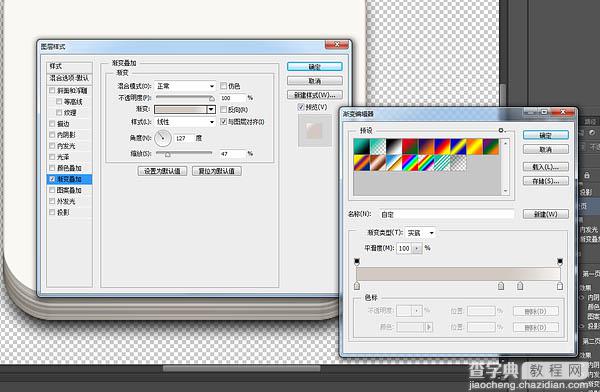Open the 混合模式 blend mode dropdown
600x392 pixels.
(x=185, y=86)
